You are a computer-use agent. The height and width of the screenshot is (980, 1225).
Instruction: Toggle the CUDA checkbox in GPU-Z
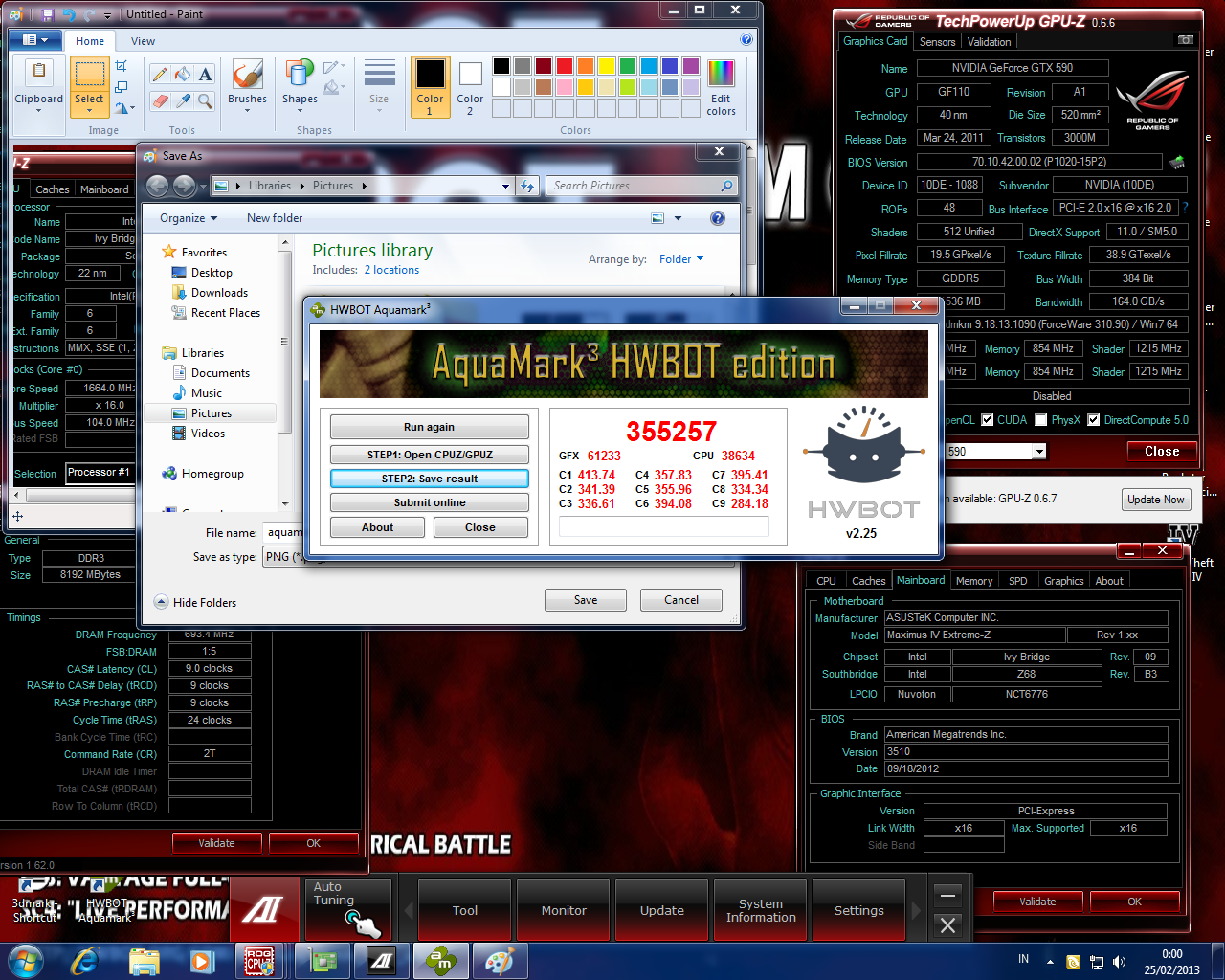coord(987,420)
